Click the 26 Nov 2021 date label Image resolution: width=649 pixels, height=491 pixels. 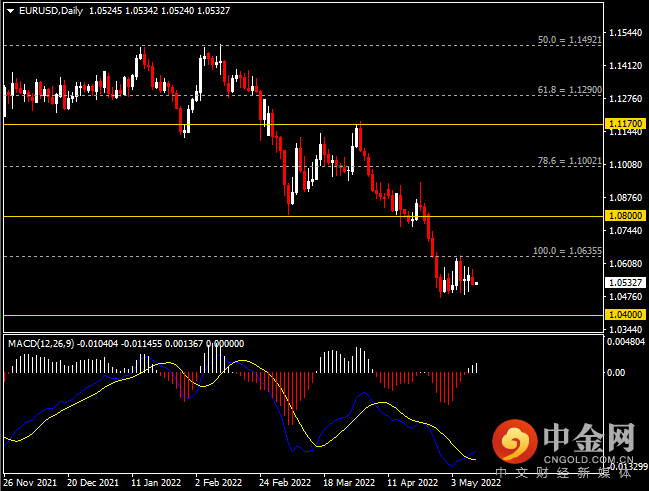point(30,483)
